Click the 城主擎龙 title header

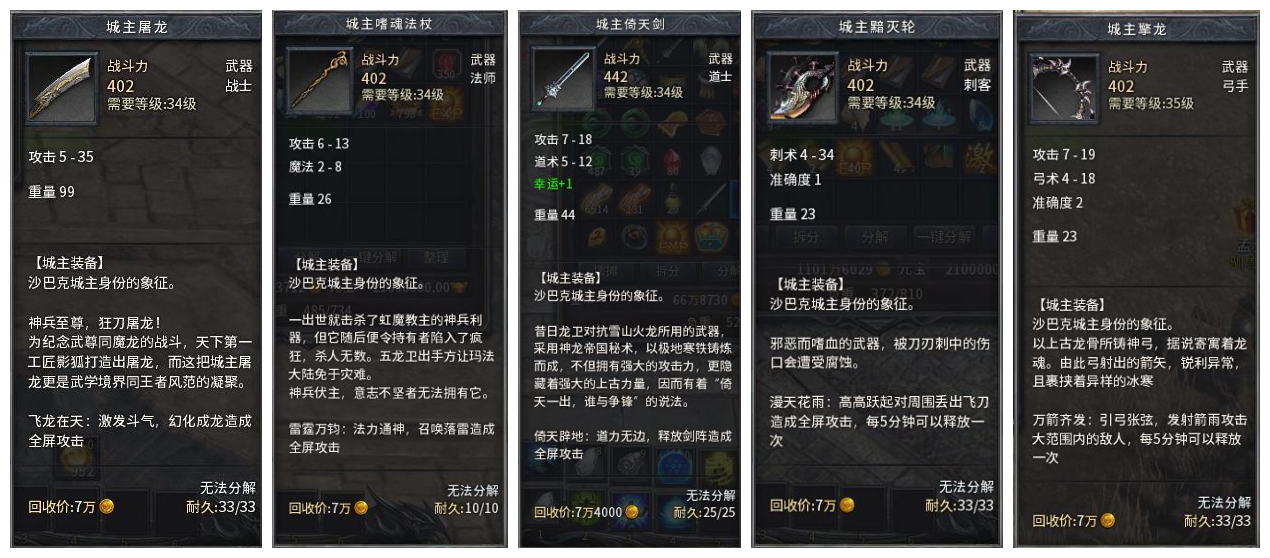click(1138, 29)
